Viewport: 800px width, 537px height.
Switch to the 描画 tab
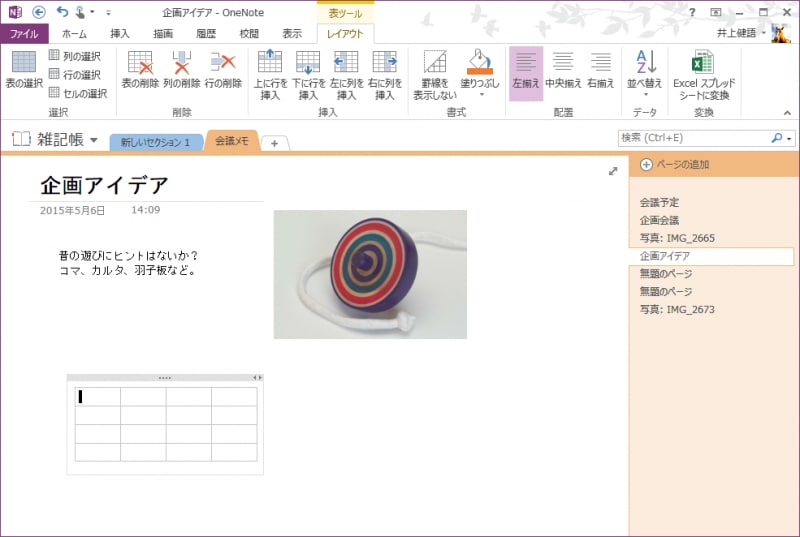click(163, 34)
